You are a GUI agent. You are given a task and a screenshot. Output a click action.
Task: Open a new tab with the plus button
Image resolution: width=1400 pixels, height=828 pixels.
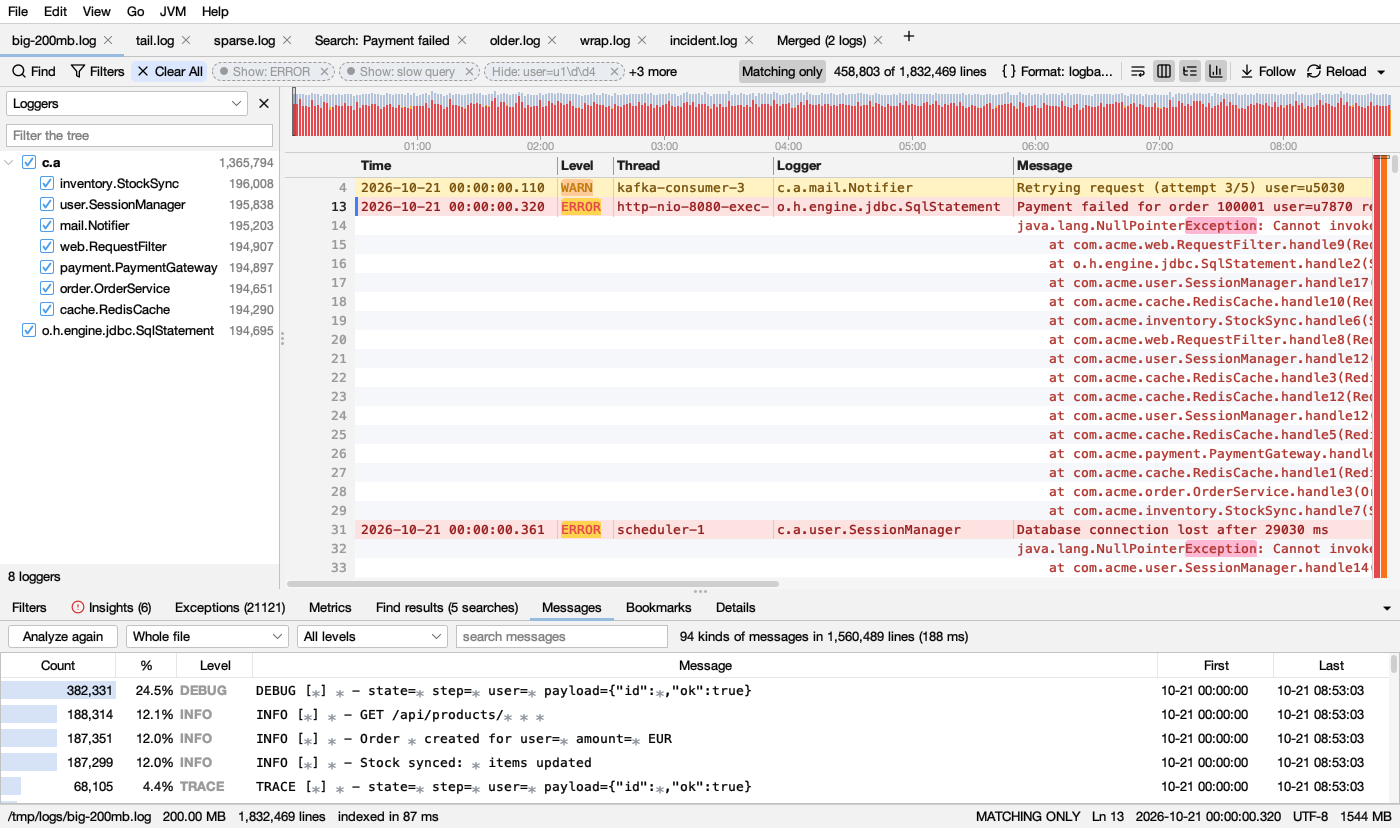908,37
